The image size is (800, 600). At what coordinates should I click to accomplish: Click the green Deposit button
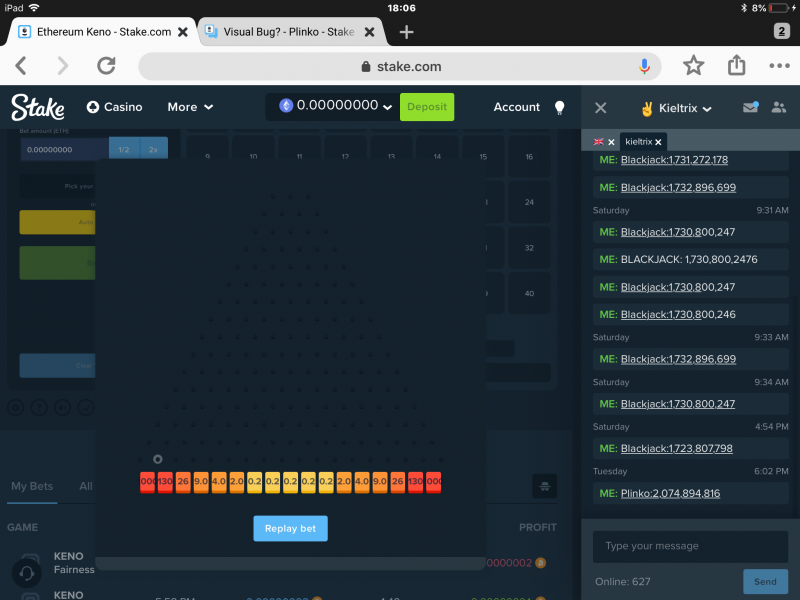pos(427,107)
